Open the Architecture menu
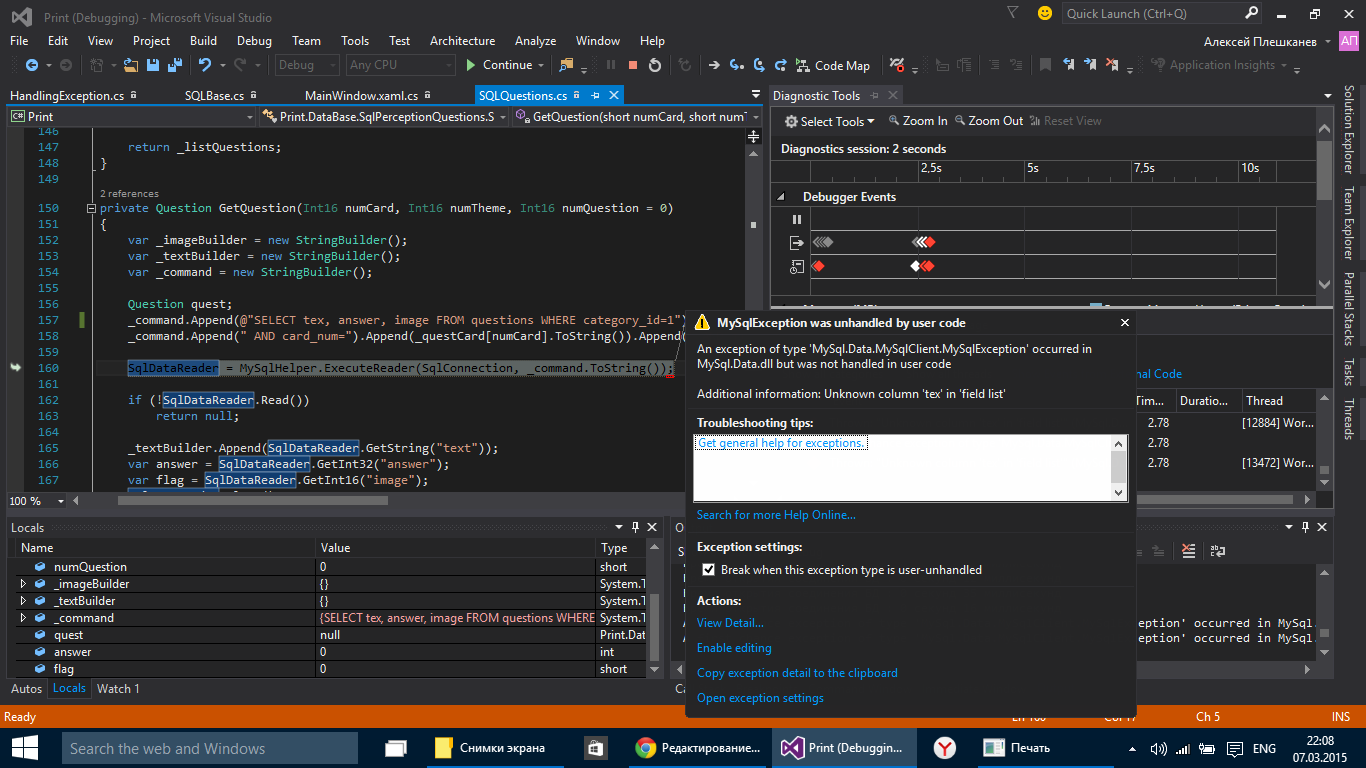 coord(462,41)
